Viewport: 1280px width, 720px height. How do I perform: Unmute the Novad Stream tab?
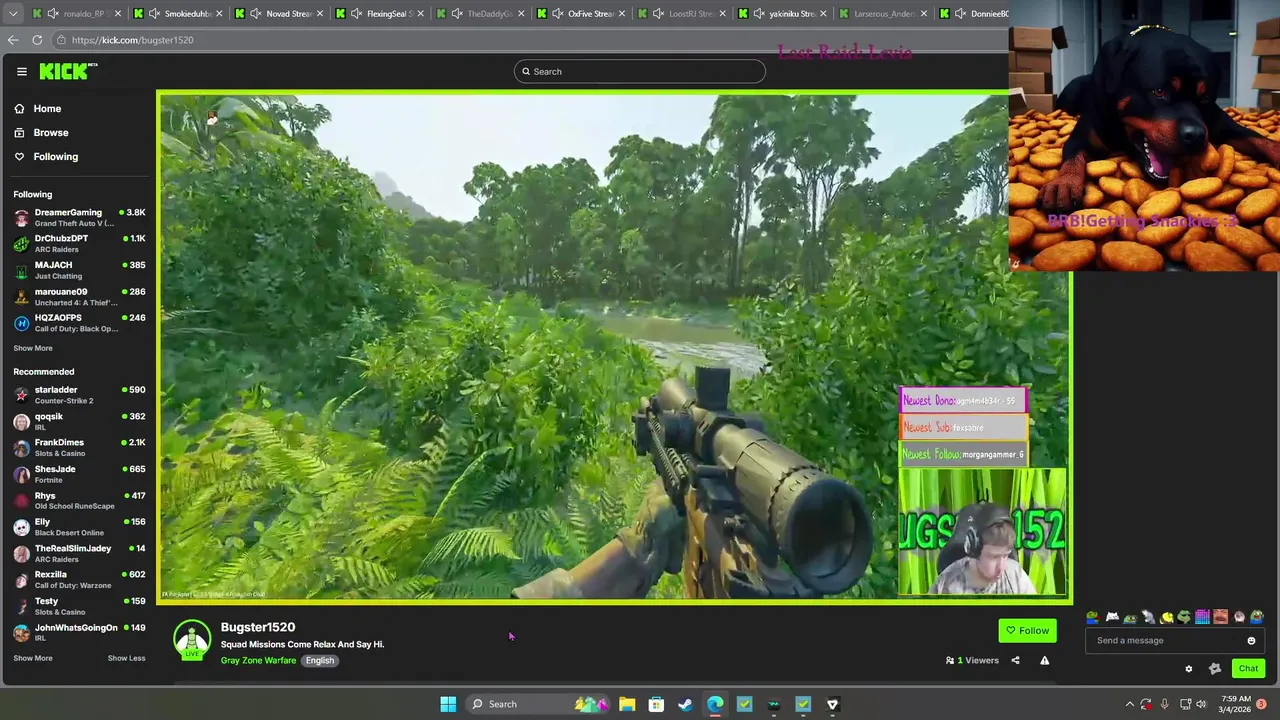[x=255, y=13]
